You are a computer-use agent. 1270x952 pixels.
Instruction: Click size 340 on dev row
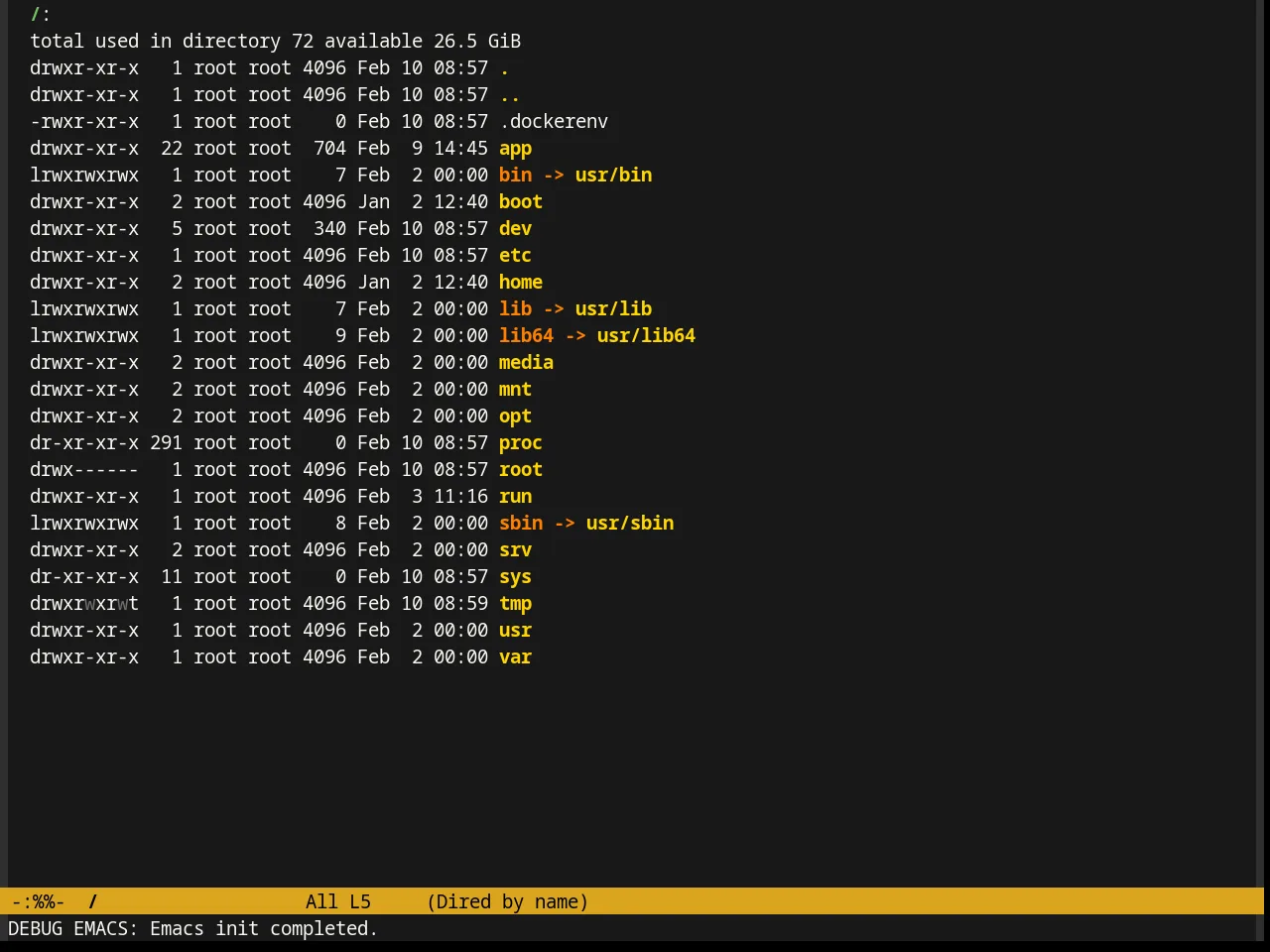coord(329,229)
